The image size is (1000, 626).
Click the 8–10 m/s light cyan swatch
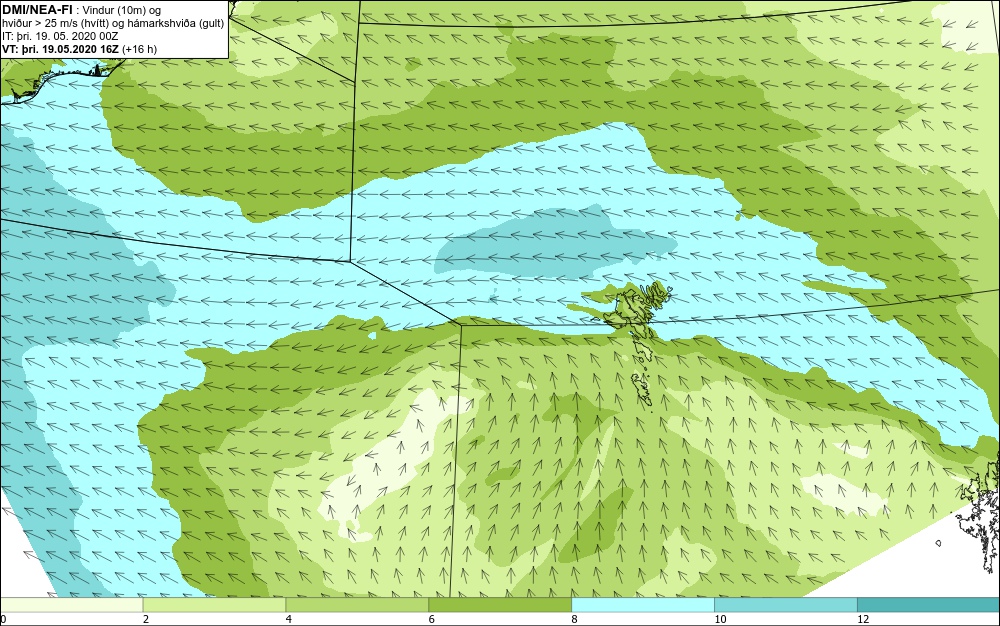click(x=643, y=605)
